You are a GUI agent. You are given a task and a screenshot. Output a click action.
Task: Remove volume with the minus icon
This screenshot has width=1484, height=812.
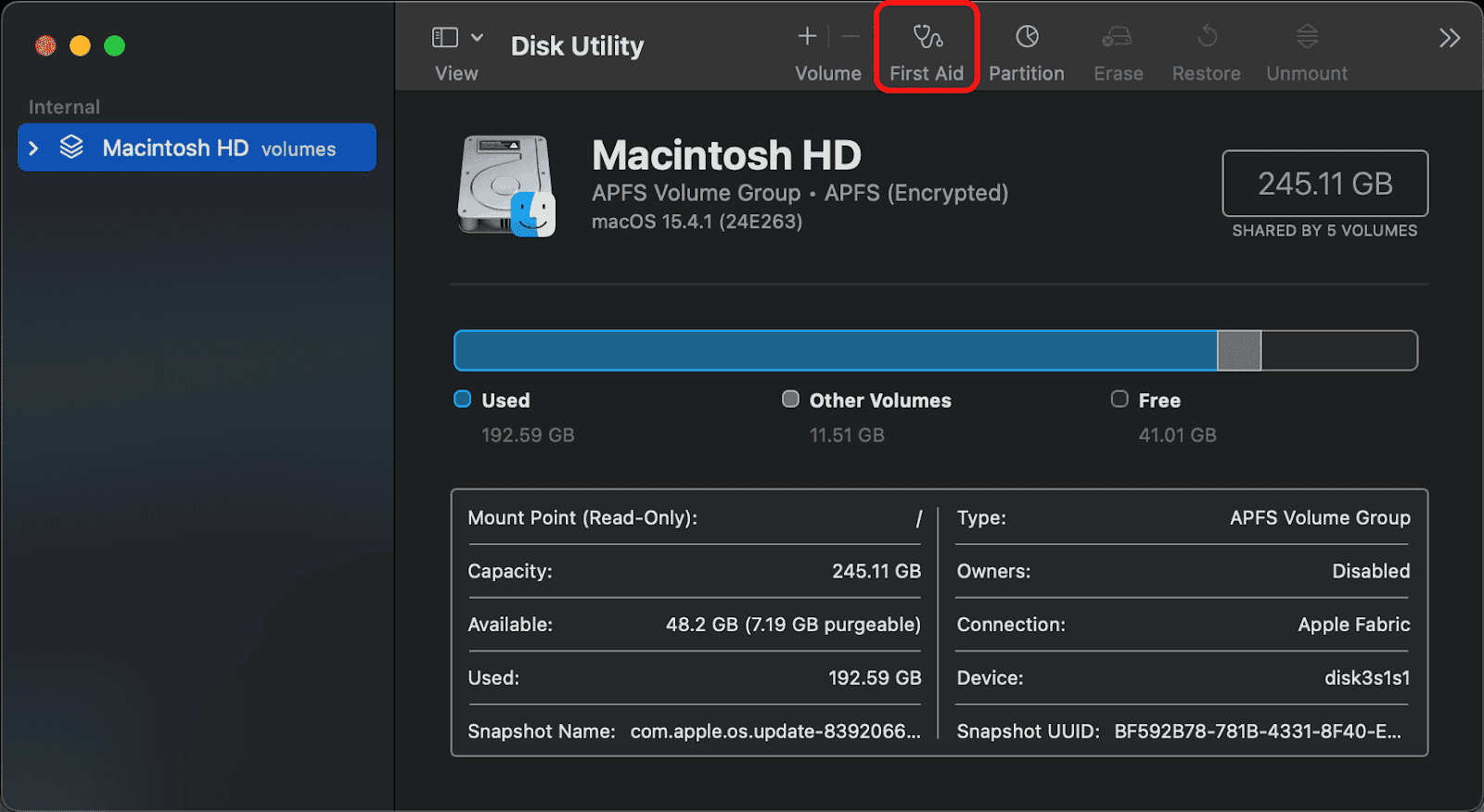[x=851, y=37]
